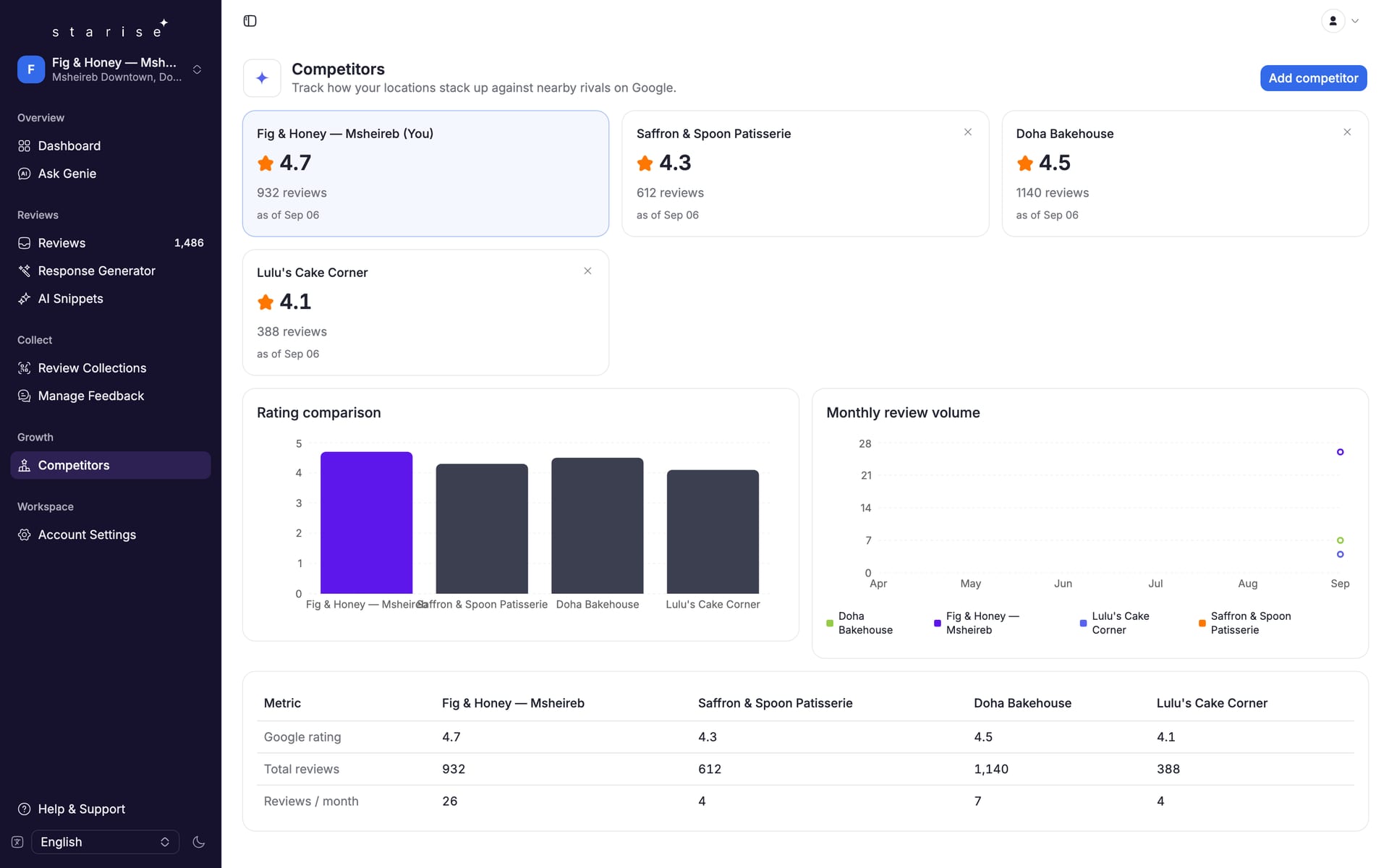Click the Saffron & Spoon Patisserie table header
Image resolution: width=1389 pixels, height=868 pixels.
click(775, 703)
